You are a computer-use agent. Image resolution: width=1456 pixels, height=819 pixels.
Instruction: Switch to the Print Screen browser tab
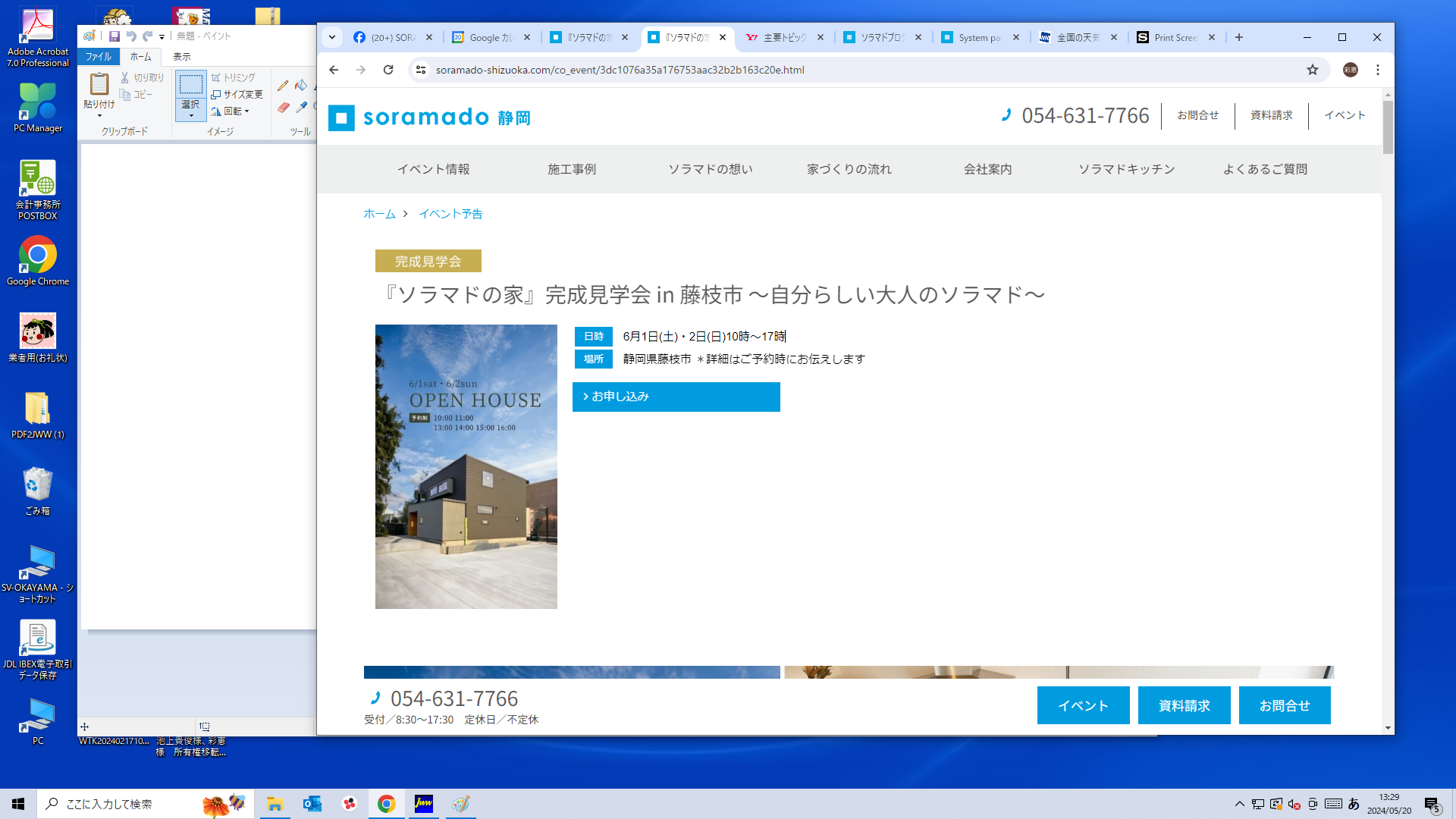pyautogui.click(x=1175, y=37)
